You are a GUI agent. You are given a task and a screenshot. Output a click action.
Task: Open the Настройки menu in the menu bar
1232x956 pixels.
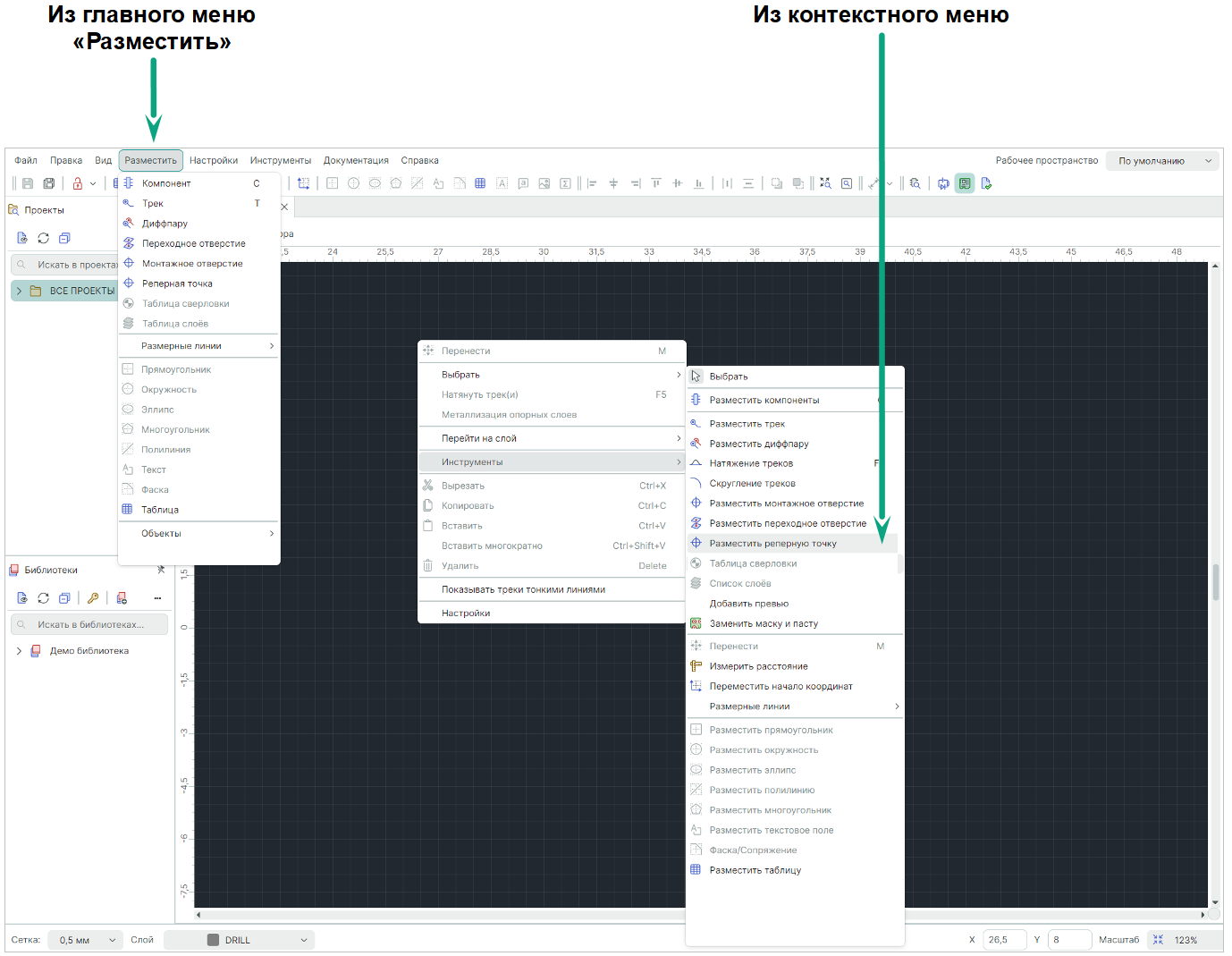click(x=214, y=161)
